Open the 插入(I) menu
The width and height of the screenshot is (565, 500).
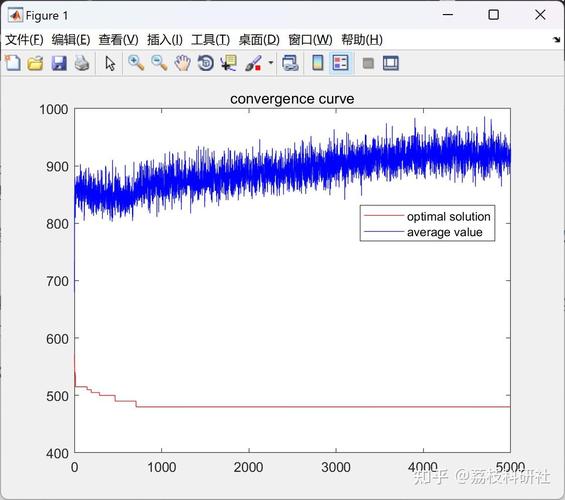[165, 39]
